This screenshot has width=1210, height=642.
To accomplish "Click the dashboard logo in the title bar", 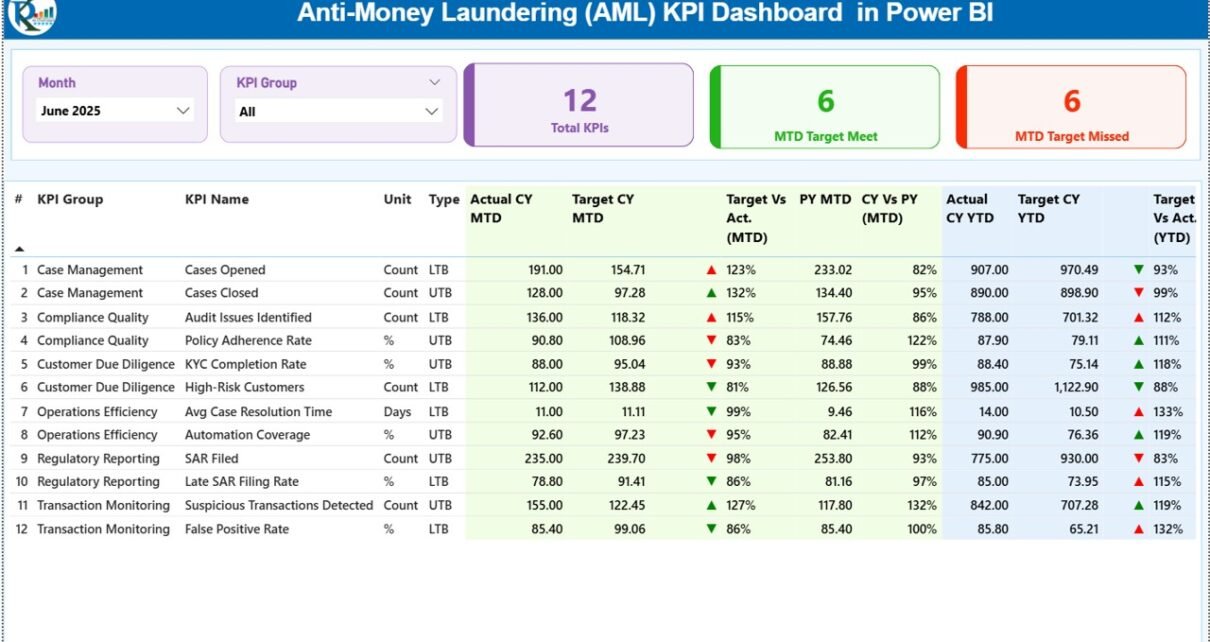I will click(31, 14).
